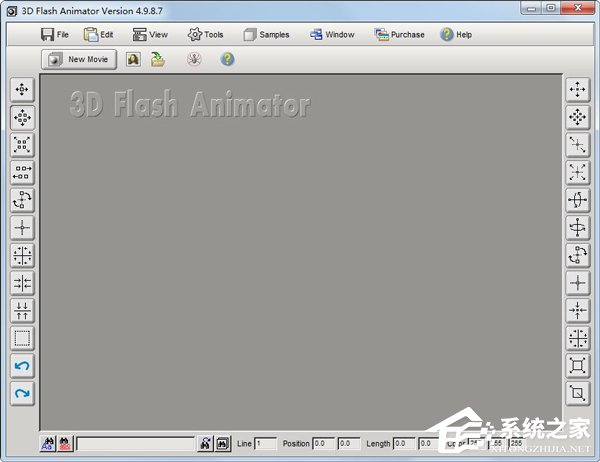Open the Tools menu
600x462 pixels.
(205, 35)
